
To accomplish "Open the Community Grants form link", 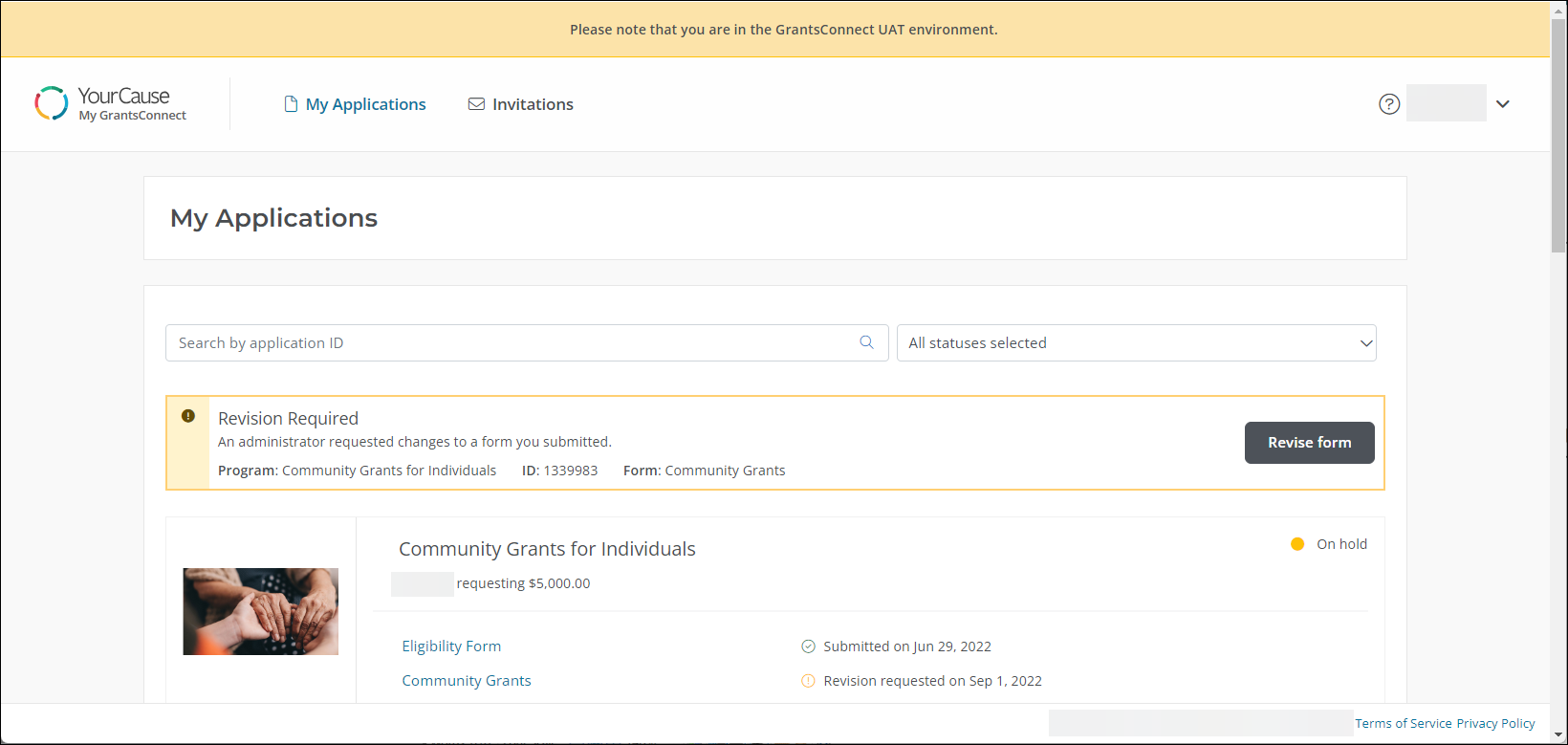I will click(x=467, y=681).
